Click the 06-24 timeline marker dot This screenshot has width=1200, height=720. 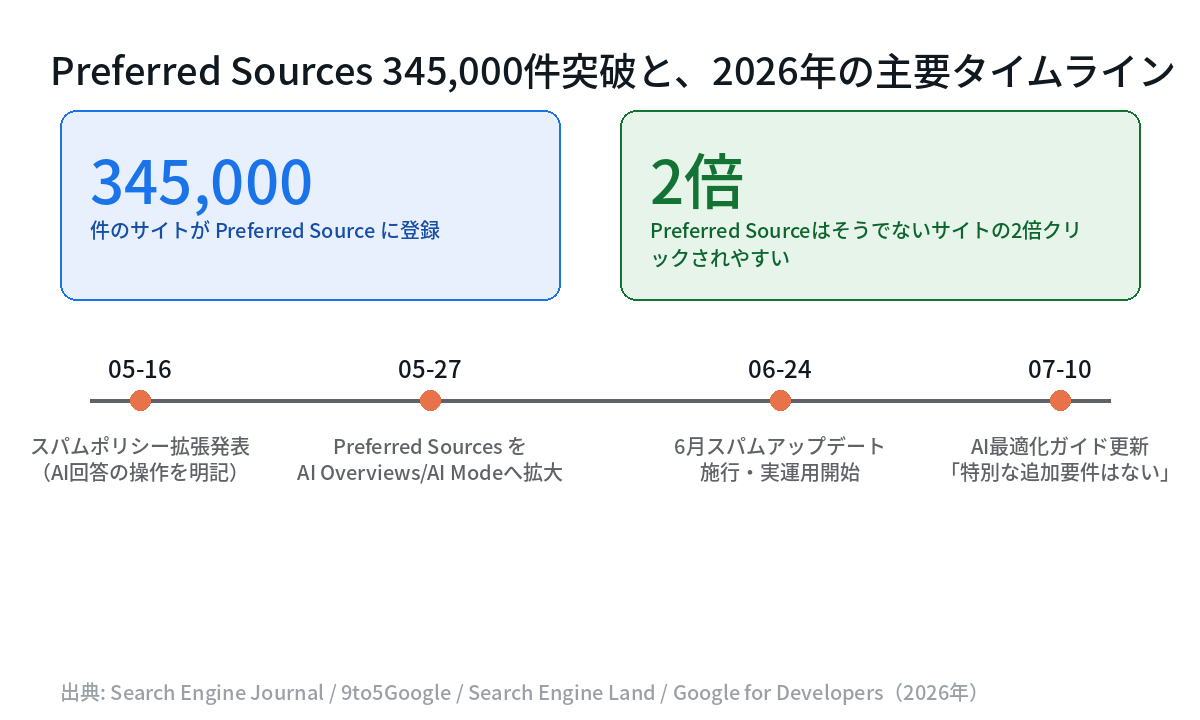780,401
